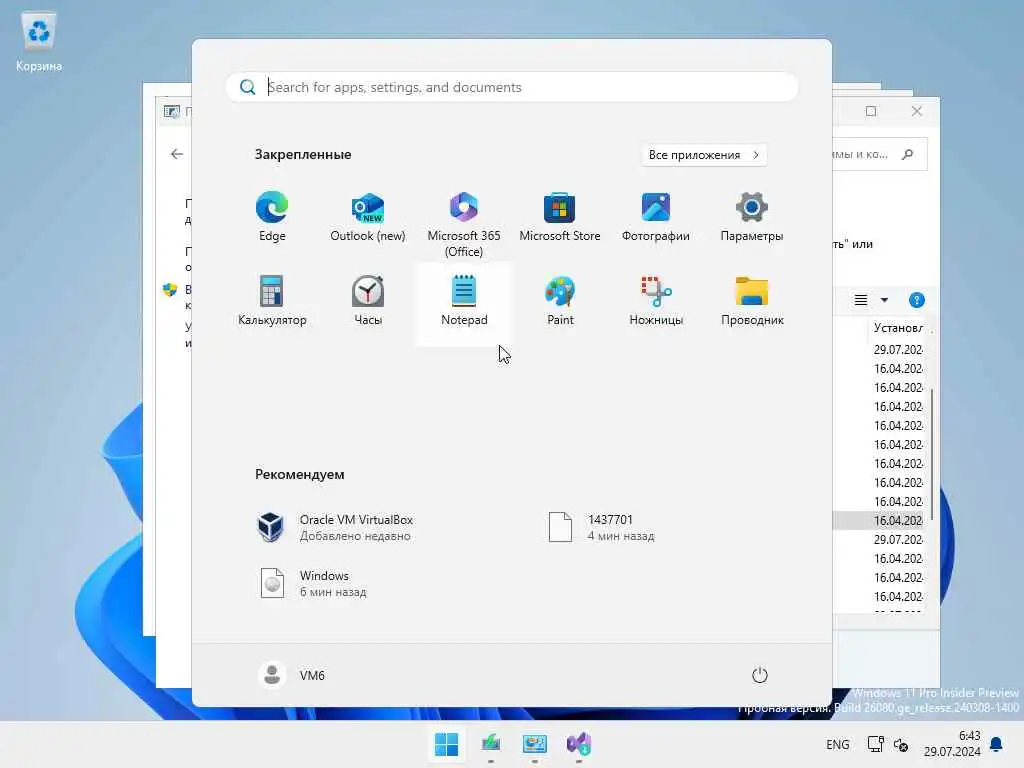Open VM6 user account menu
The height and width of the screenshot is (768, 1024).
(291, 675)
